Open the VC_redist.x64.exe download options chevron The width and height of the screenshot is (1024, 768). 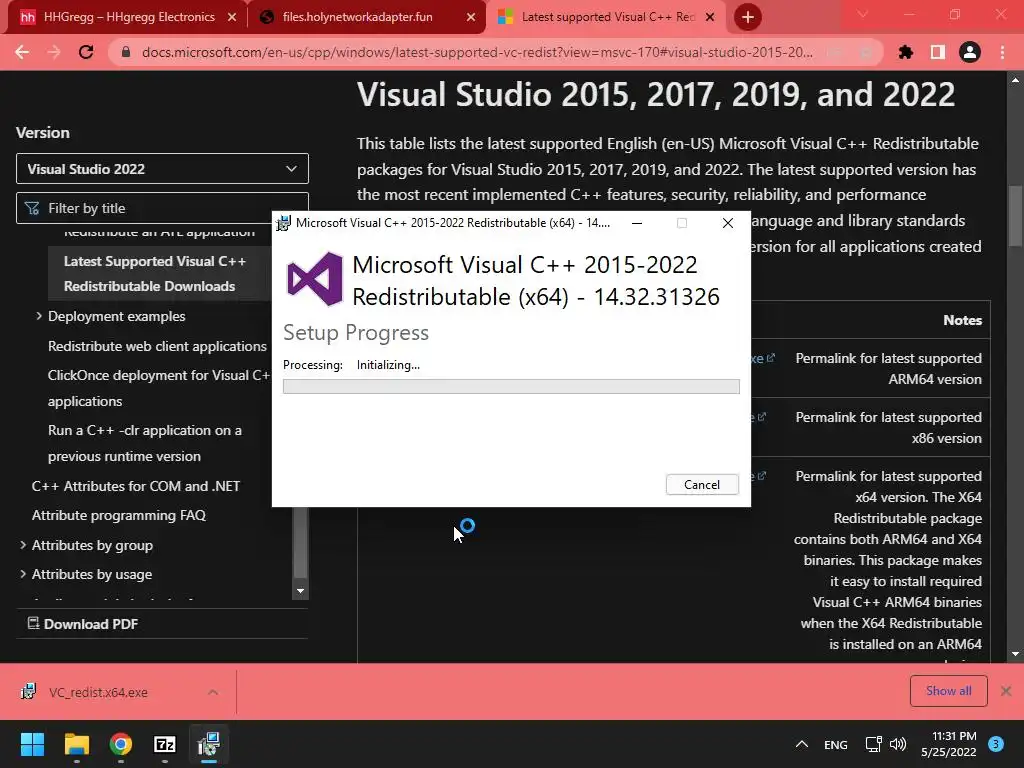point(213,692)
